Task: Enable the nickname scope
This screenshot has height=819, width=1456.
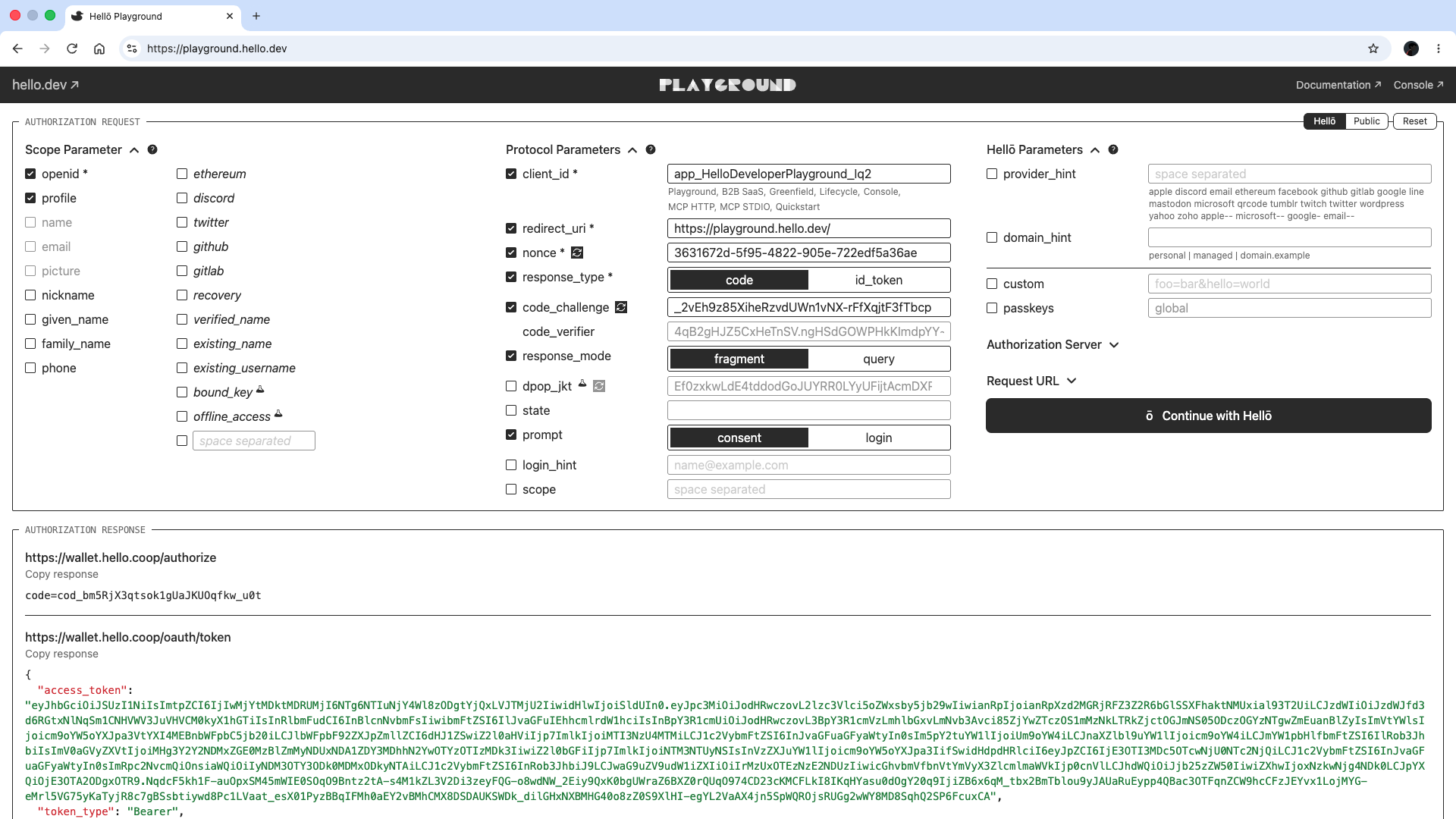Action: pos(30,295)
